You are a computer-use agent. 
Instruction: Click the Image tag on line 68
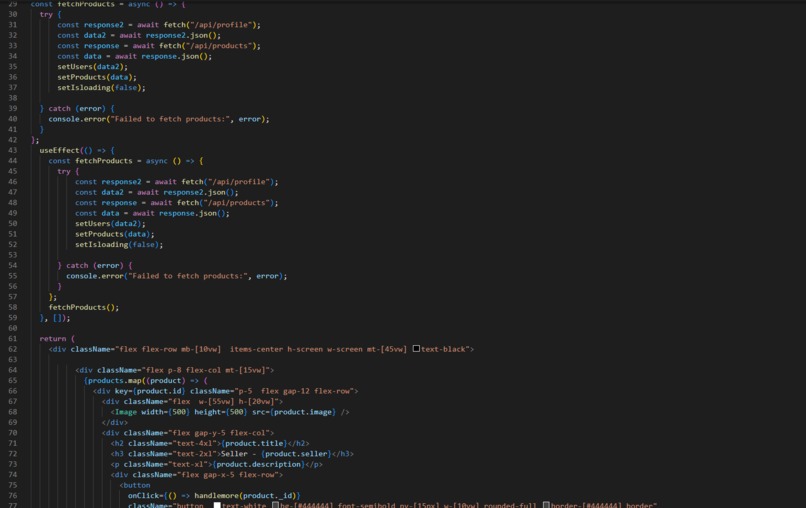tap(126, 412)
